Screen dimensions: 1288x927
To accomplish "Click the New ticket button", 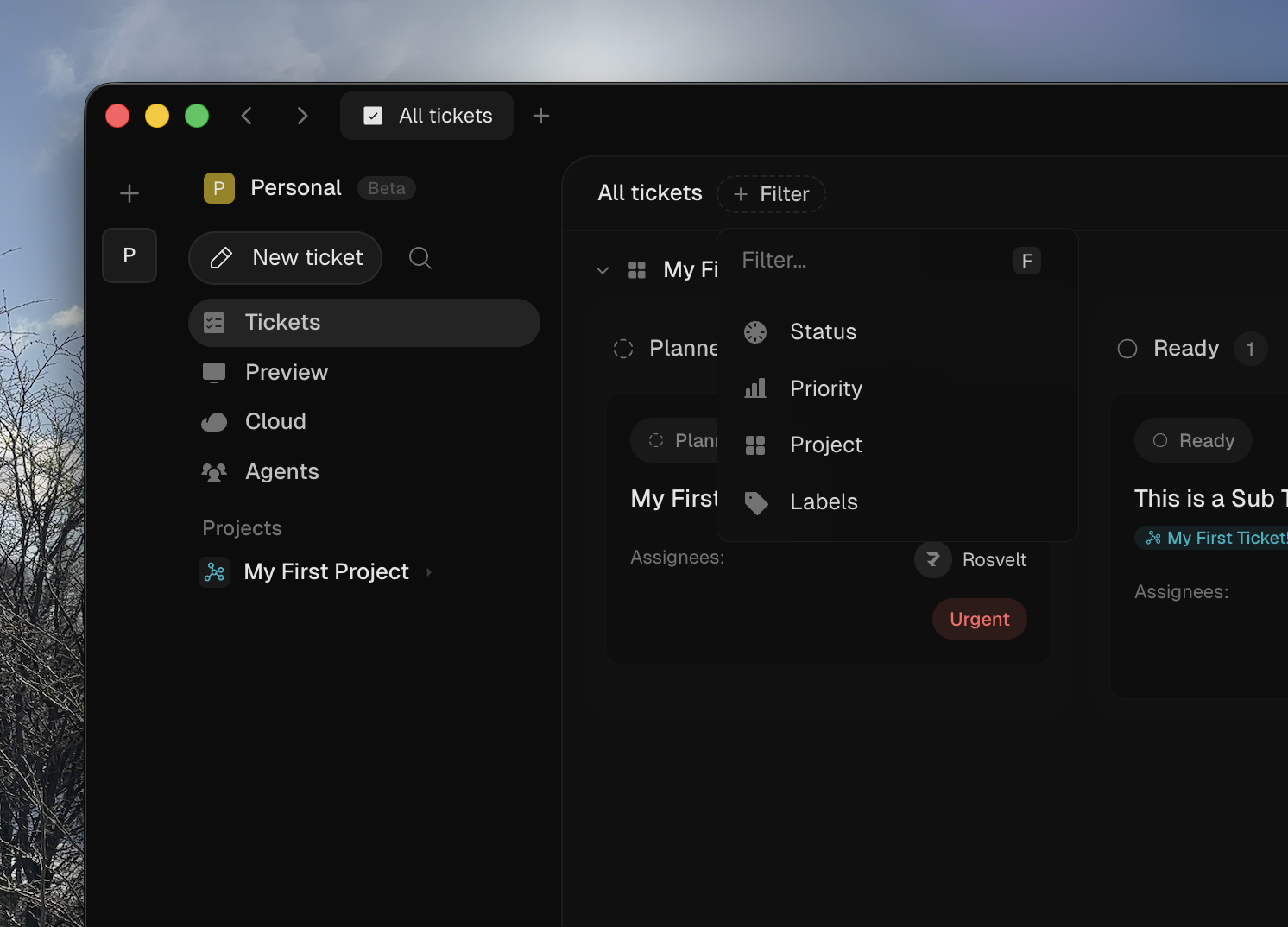I will (x=286, y=258).
